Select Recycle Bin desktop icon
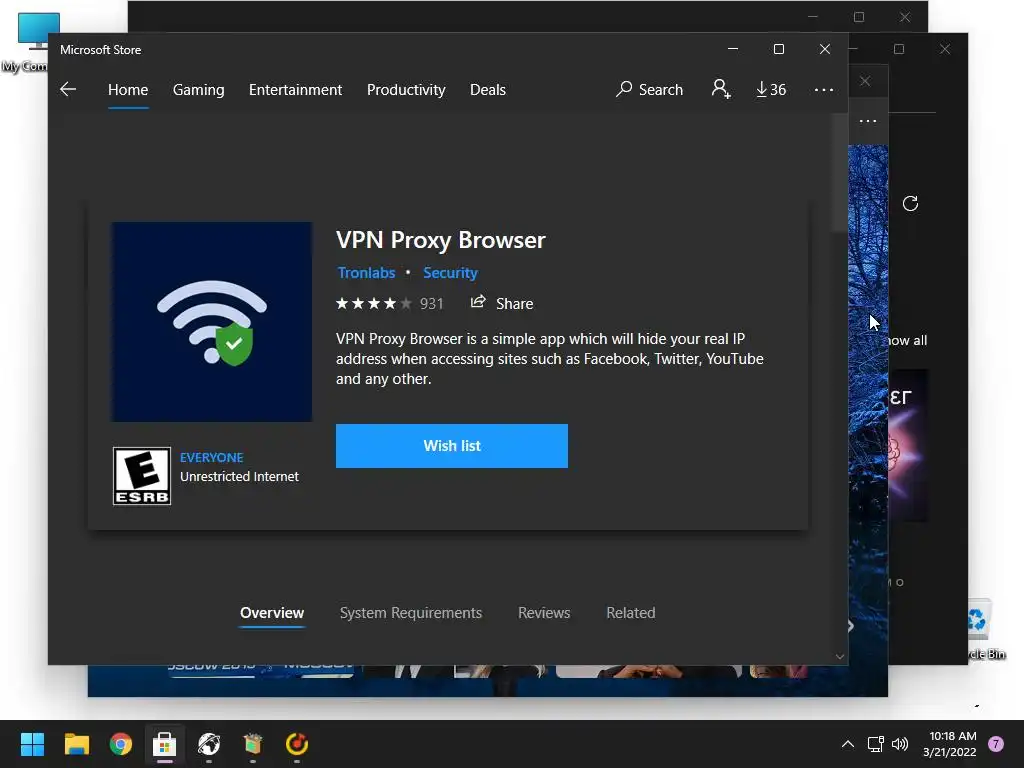 click(x=986, y=628)
